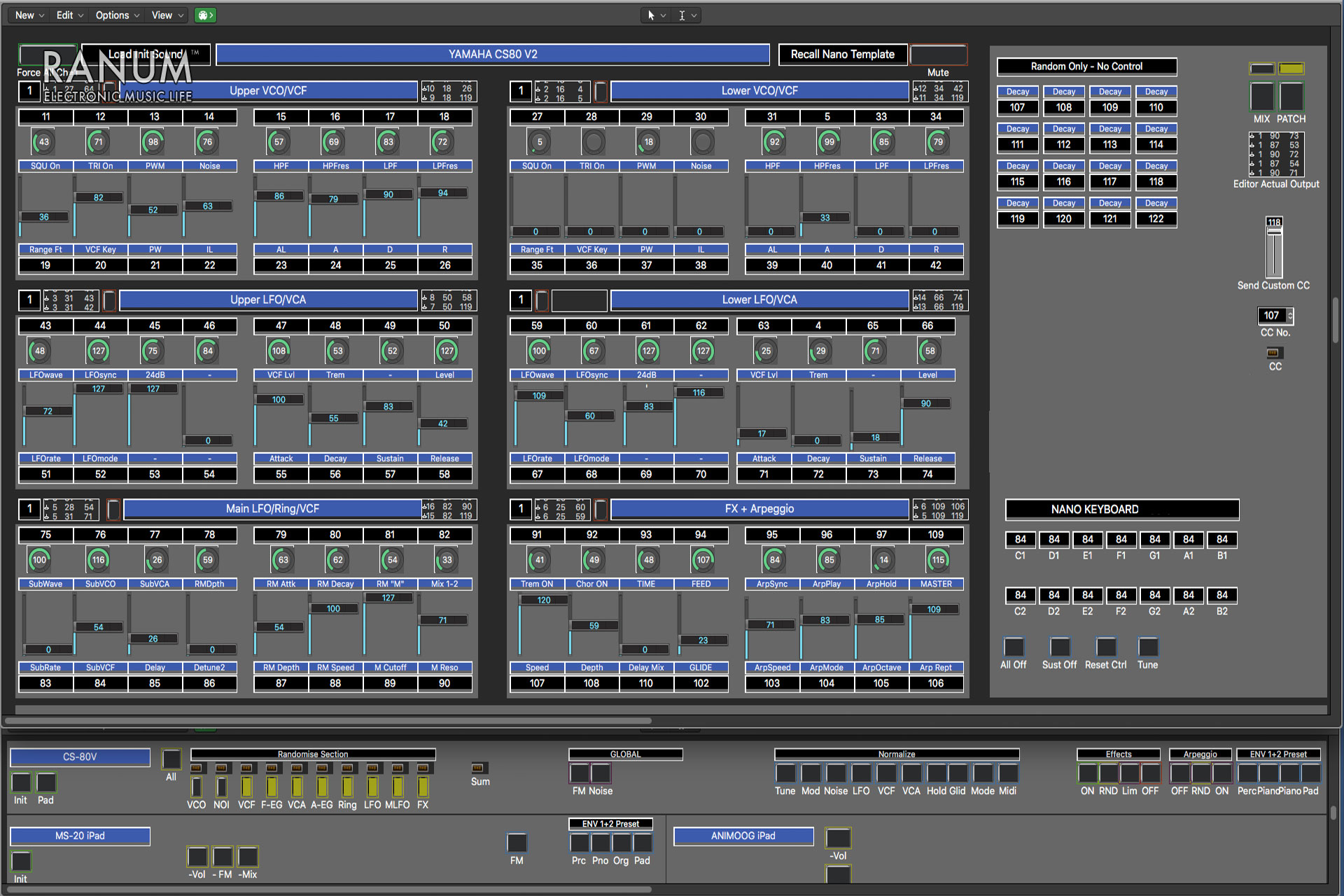Click the MASTER knob in FX + Arpeggio

tap(939, 560)
